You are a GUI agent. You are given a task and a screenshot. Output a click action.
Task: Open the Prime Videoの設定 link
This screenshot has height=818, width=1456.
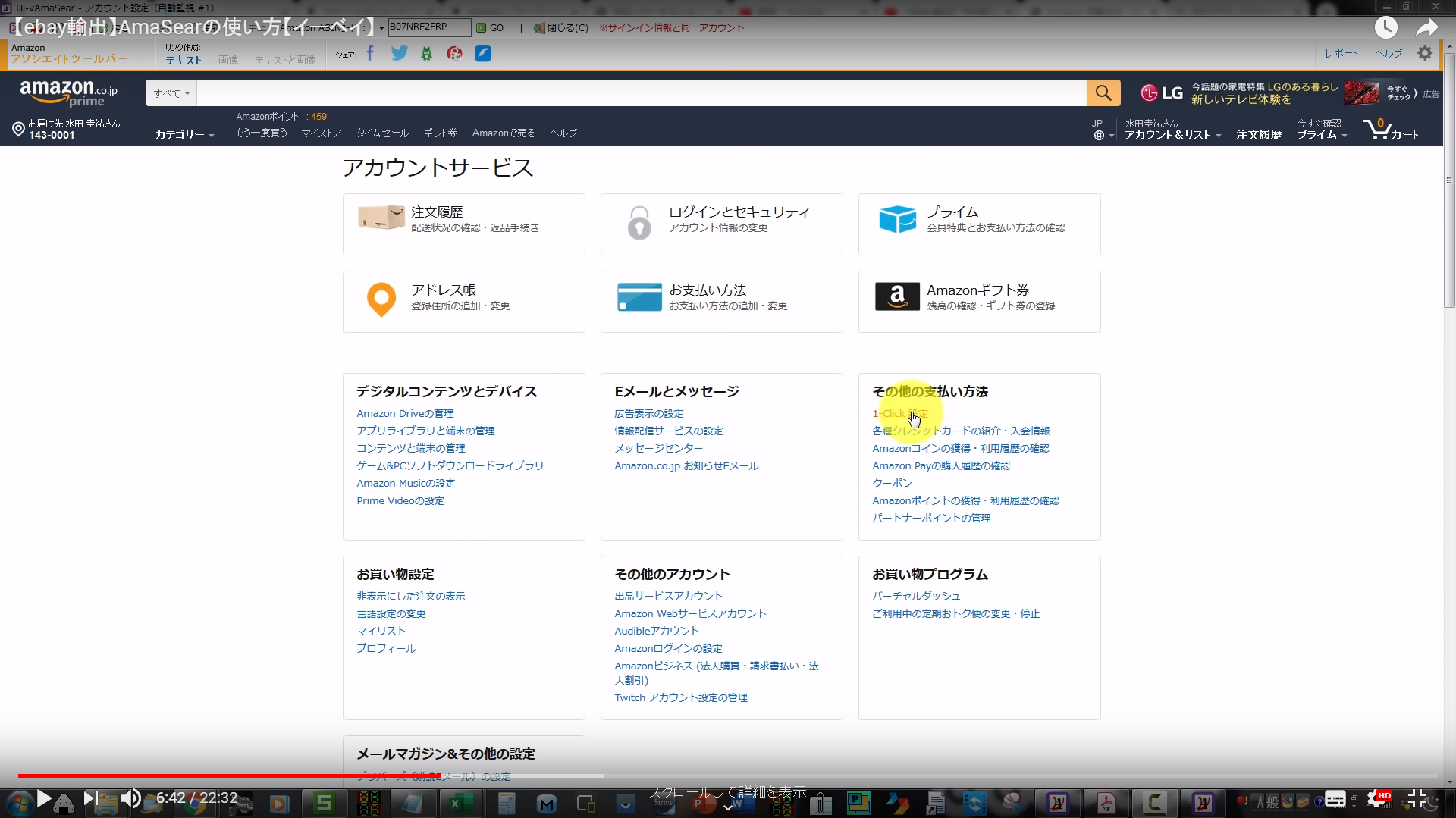400,500
